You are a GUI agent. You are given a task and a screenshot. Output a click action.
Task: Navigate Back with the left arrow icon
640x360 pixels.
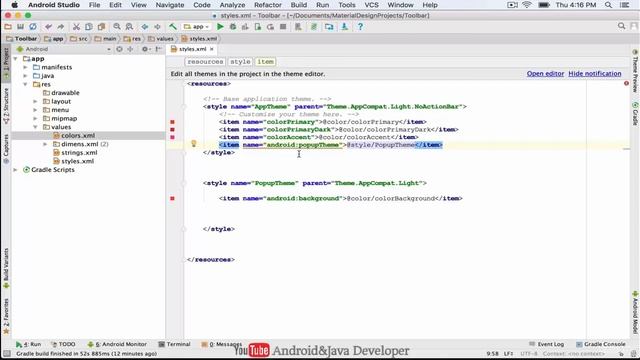(x=144, y=27)
